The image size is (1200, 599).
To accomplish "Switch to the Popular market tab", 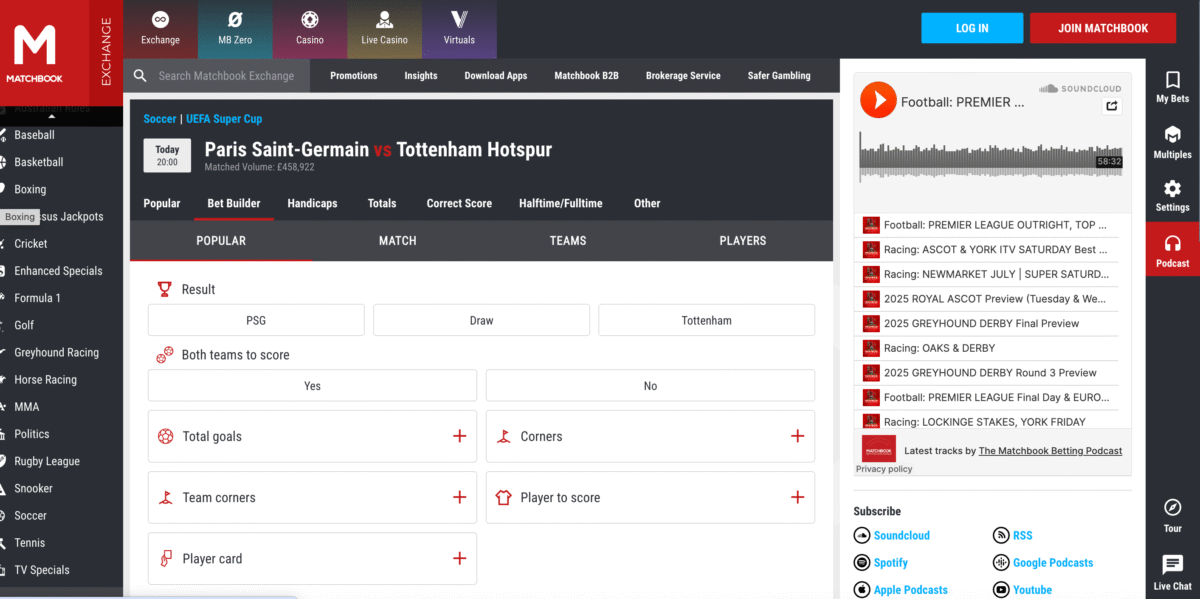I will pyautogui.click(x=162, y=204).
